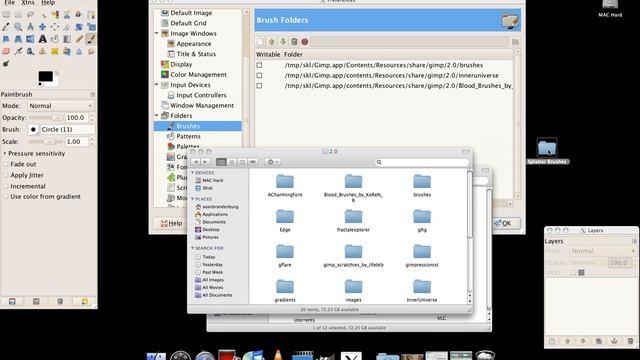The height and width of the screenshot is (360, 640).
Task: Click the Finder back arrow
Action: tap(196, 162)
